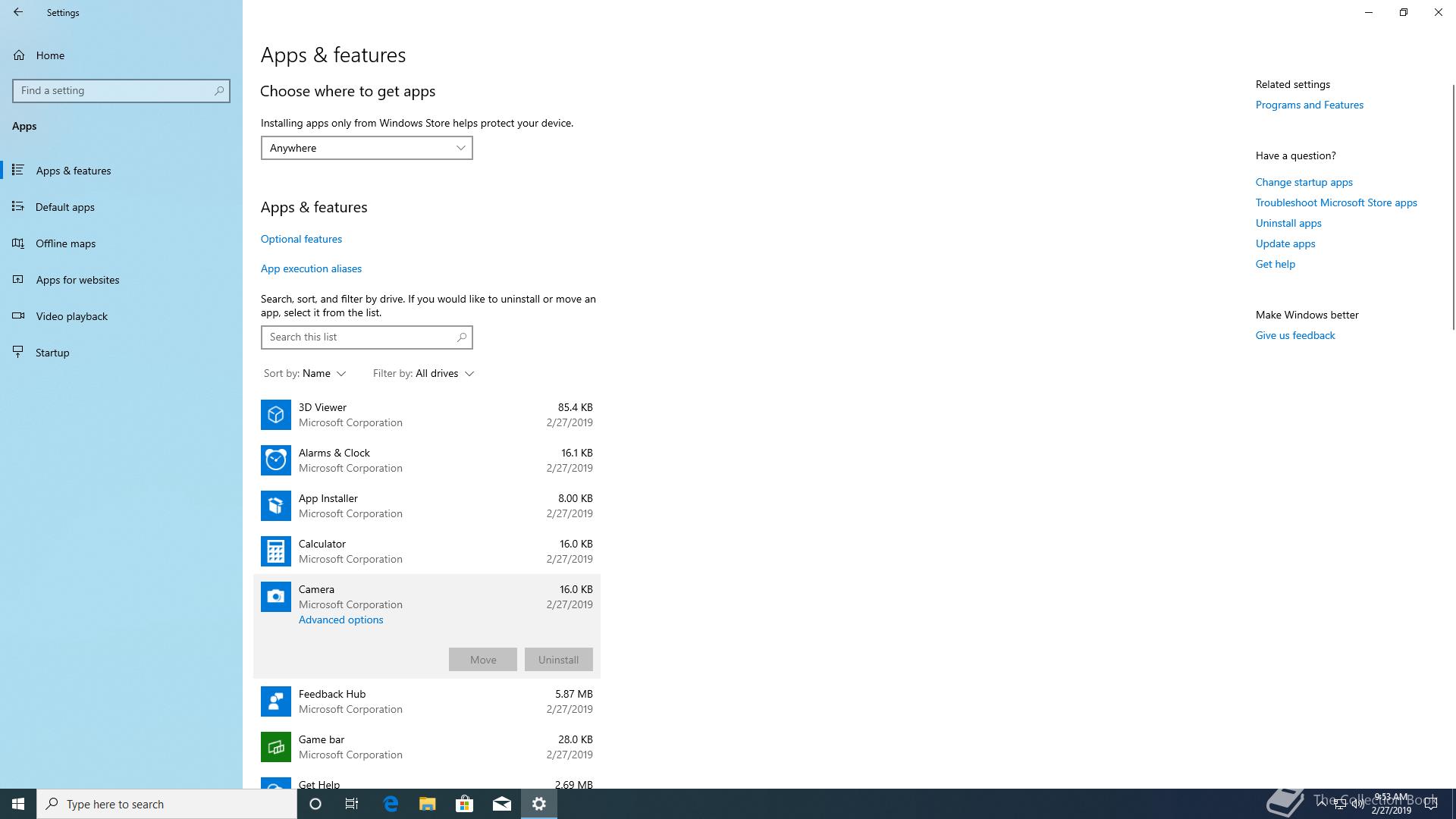Open the Sort by Name dropdown
This screenshot has width=1456, height=819.
point(305,373)
